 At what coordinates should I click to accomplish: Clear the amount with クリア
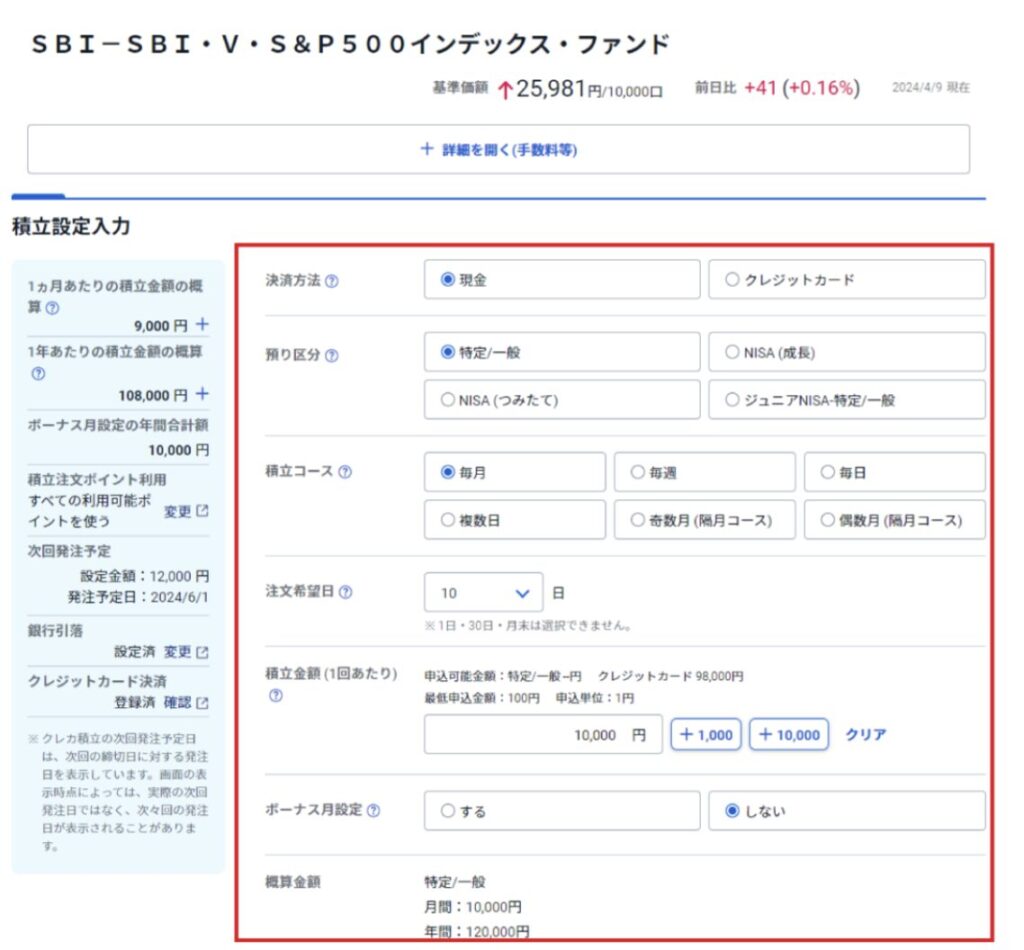click(x=866, y=735)
